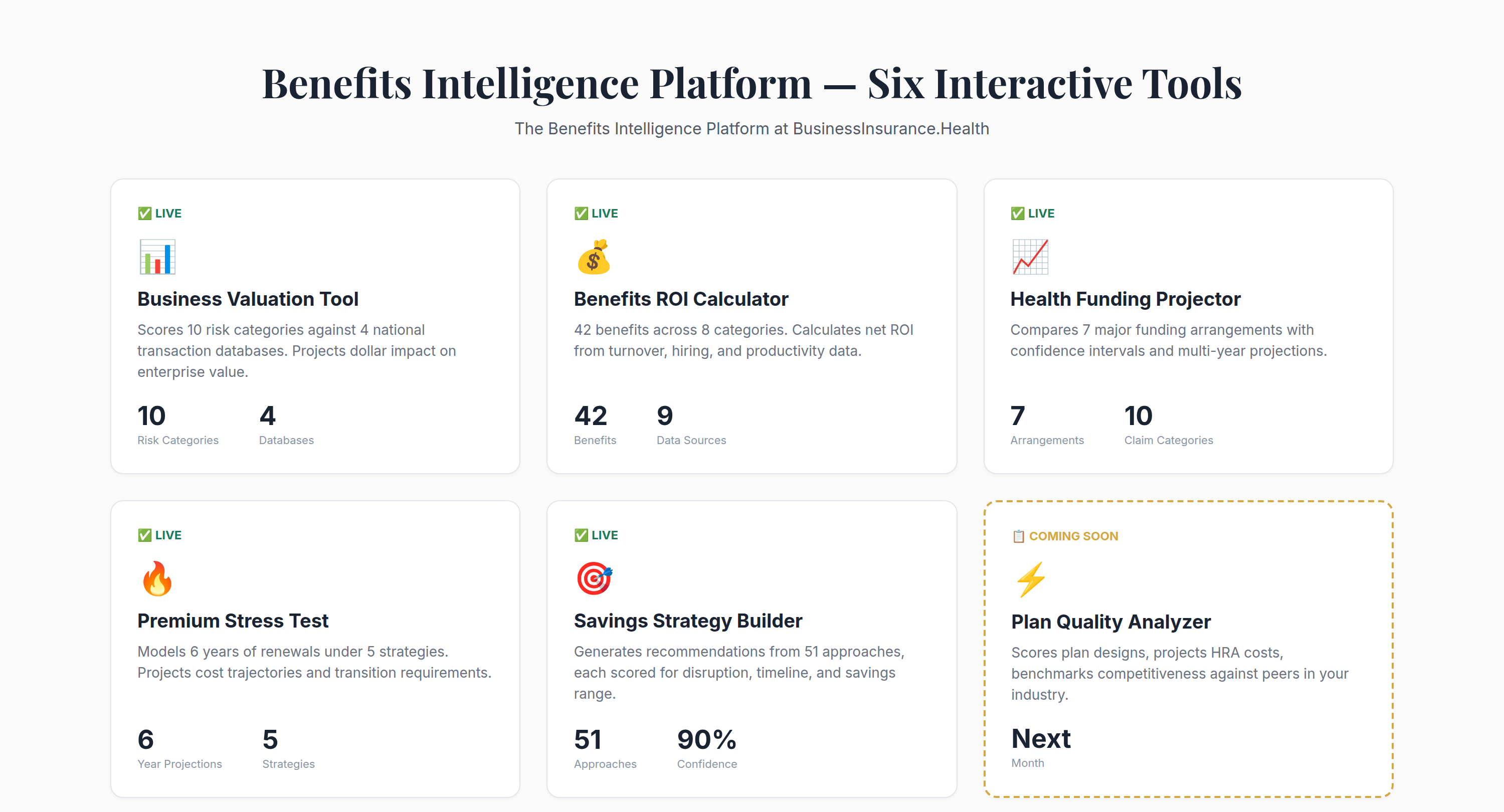Select the Plan Quality Analyzer heading
The height and width of the screenshot is (812, 1504).
[1110, 622]
